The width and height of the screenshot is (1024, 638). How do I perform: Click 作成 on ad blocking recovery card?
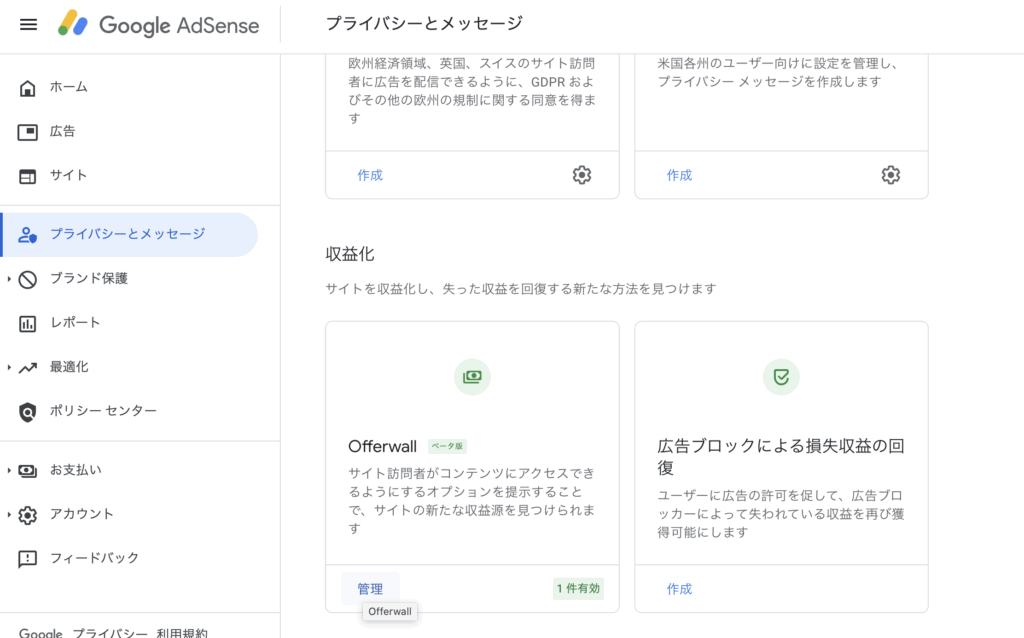(679, 589)
